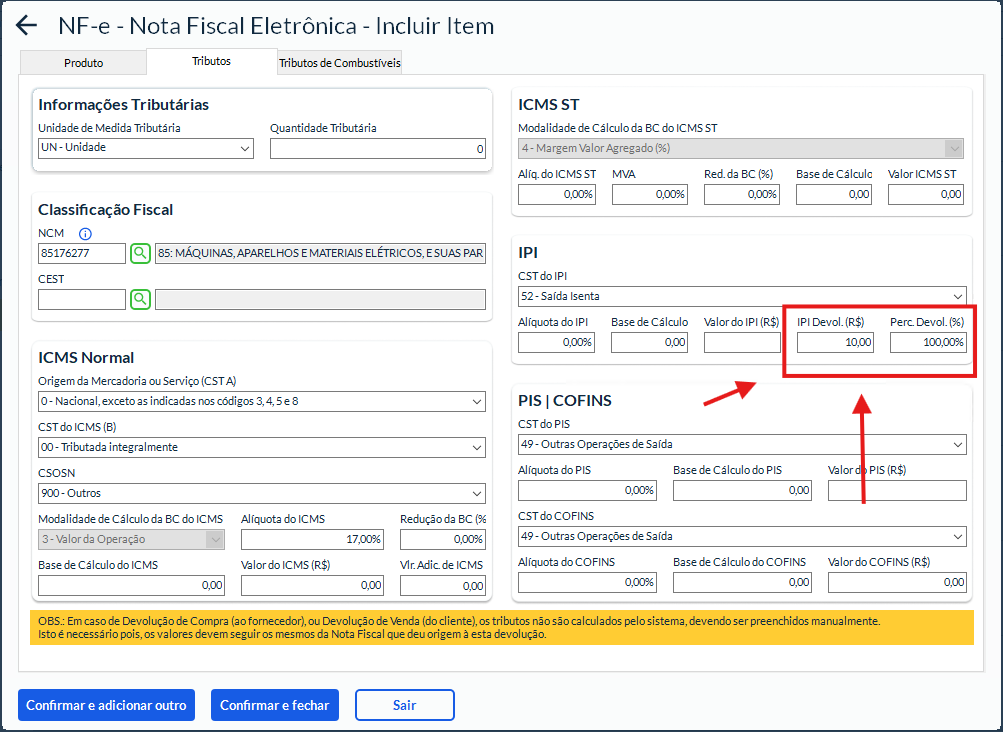Click Confirmar e adicionar outro button

[106, 705]
